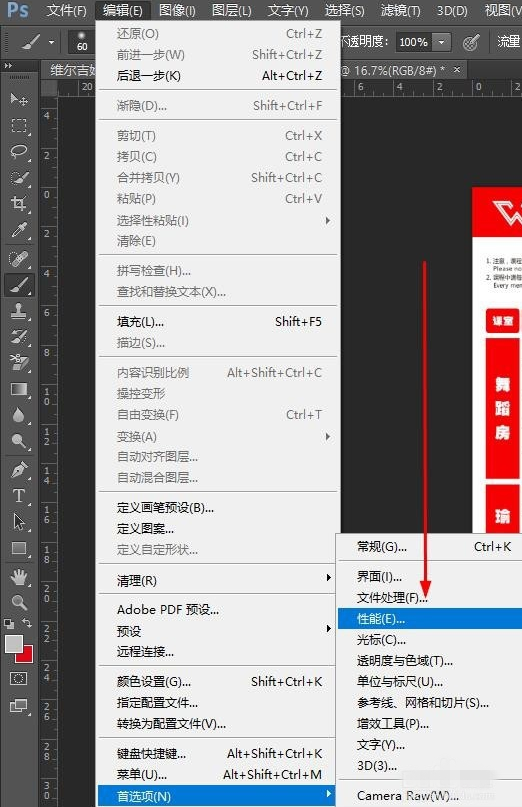Image resolution: width=522 pixels, height=807 pixels.
Task: Open the 编辑(E) menu
Action: tap(123, 10)
